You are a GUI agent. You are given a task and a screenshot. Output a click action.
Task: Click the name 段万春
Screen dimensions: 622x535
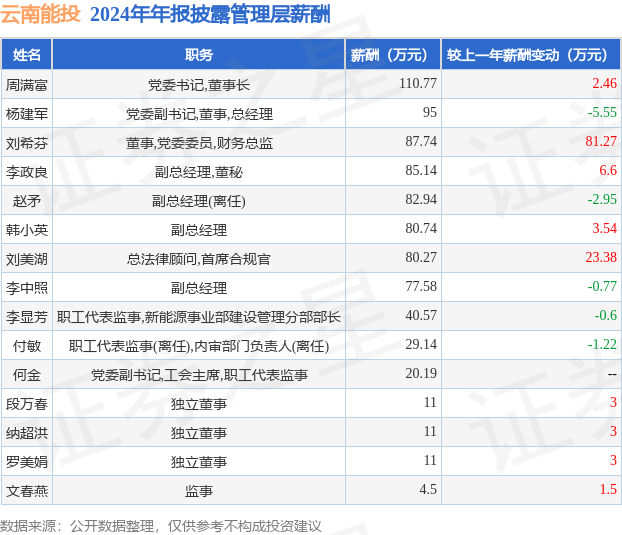point(27,403)
